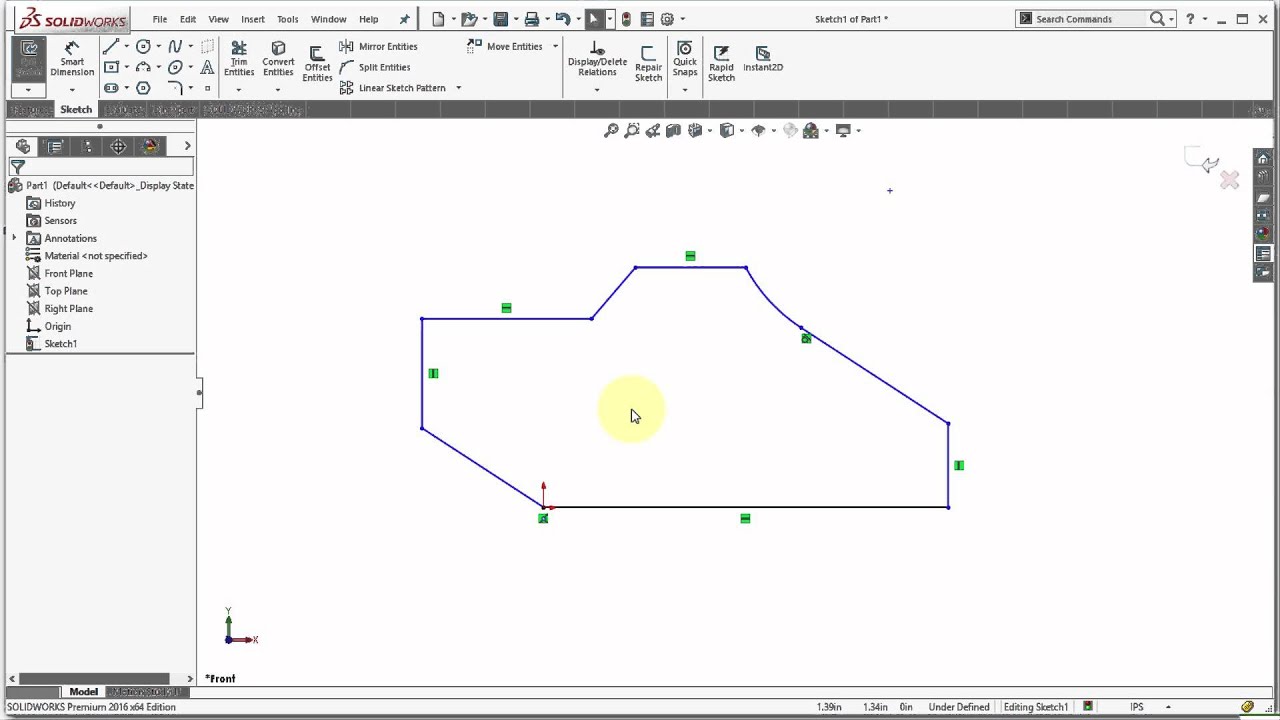Click the confirmation corner cancel X
The image size is (1280, 720).
(x=1229, y=180)
